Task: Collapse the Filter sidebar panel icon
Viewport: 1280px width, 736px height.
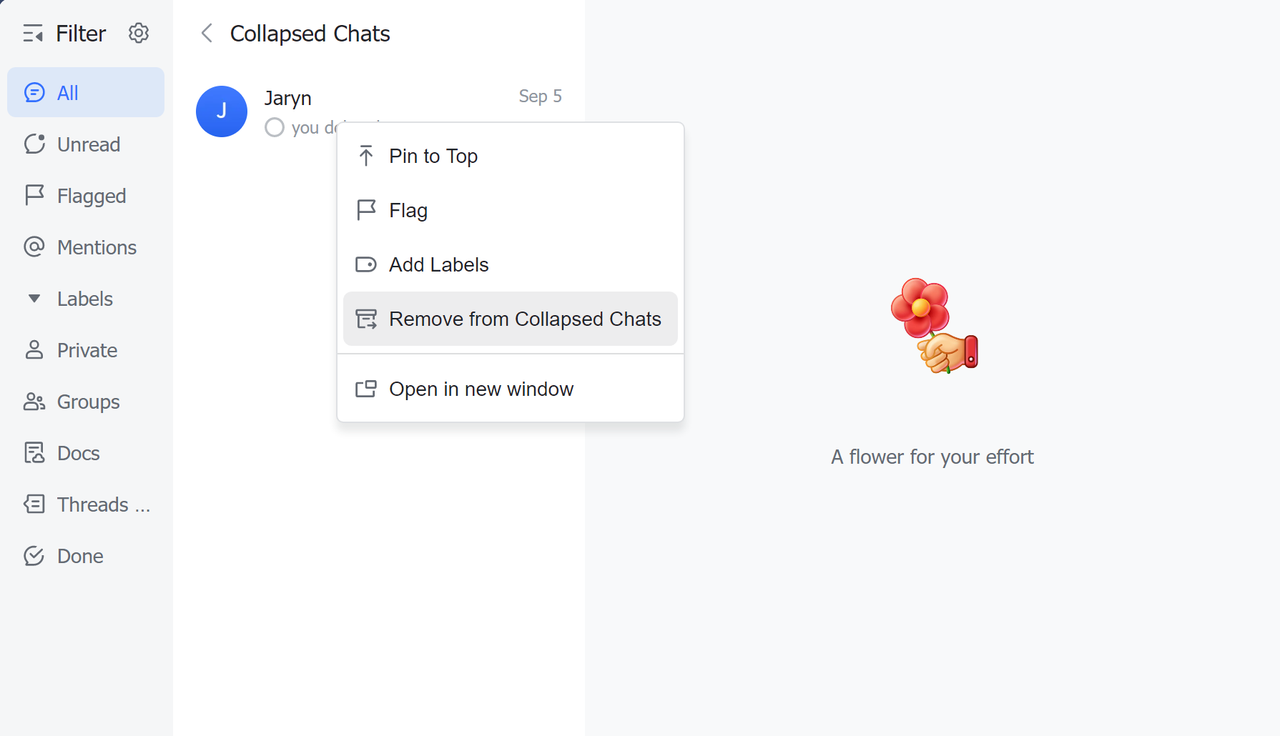Action: coord(33,34)
